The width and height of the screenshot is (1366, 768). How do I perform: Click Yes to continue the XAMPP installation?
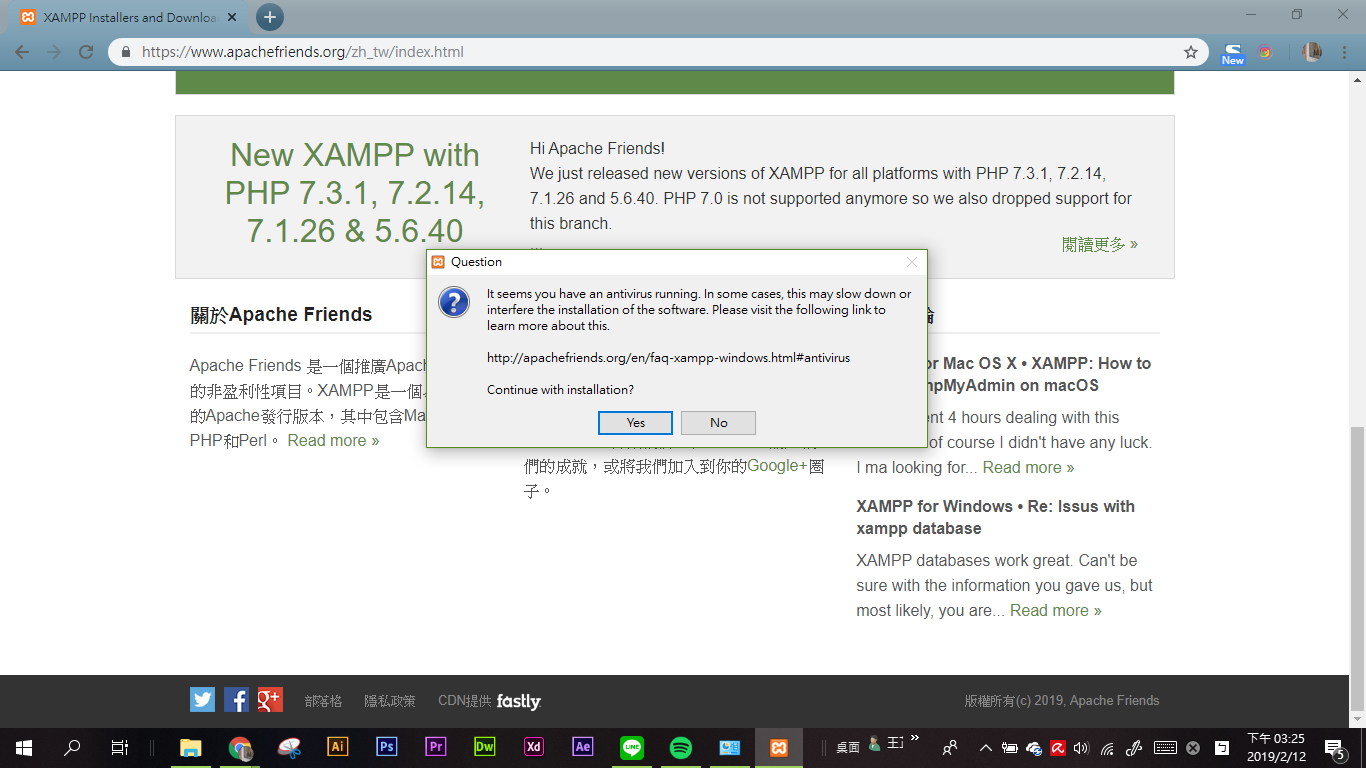(635, 423)
